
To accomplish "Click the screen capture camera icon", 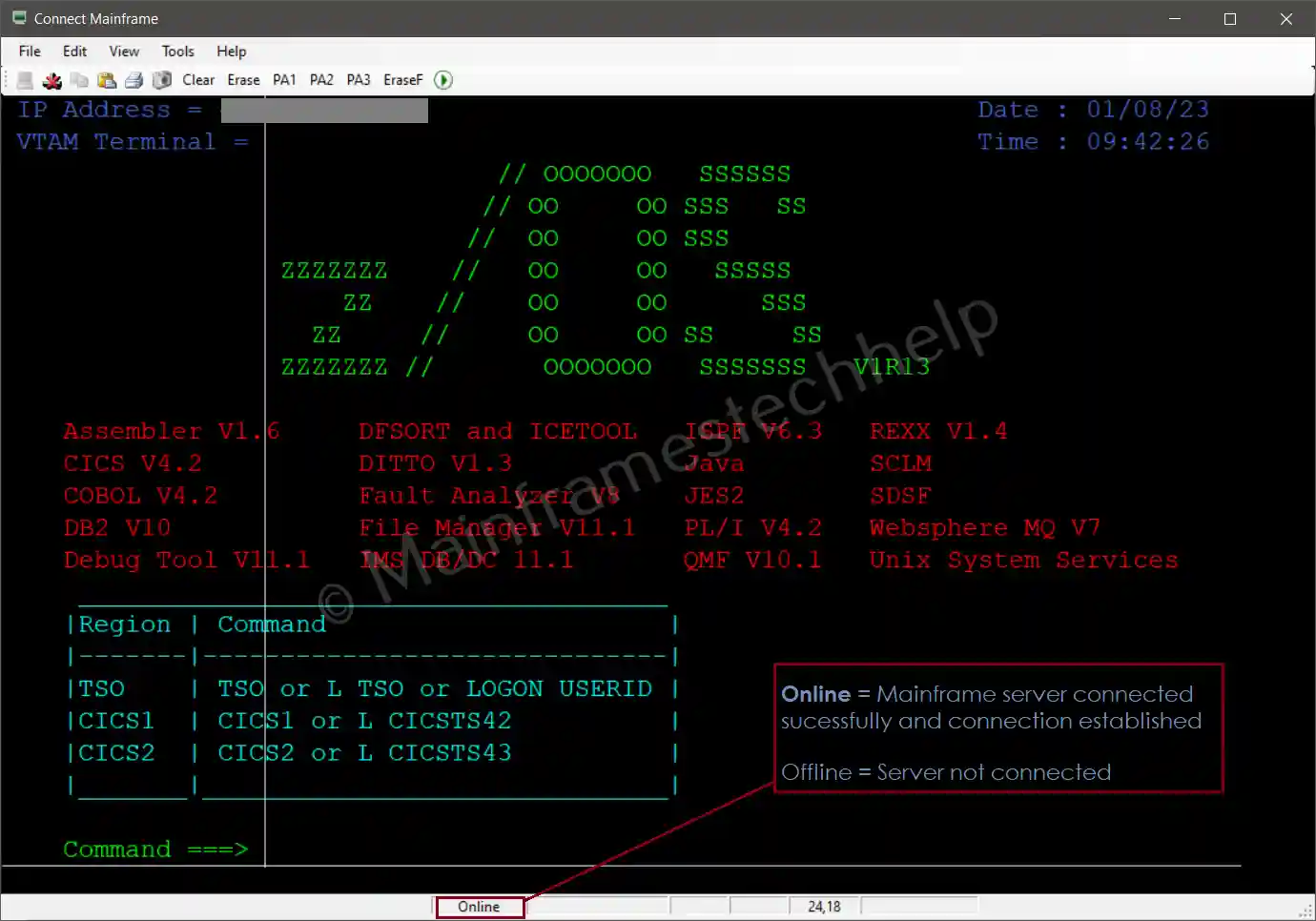I will pos(162,80).
